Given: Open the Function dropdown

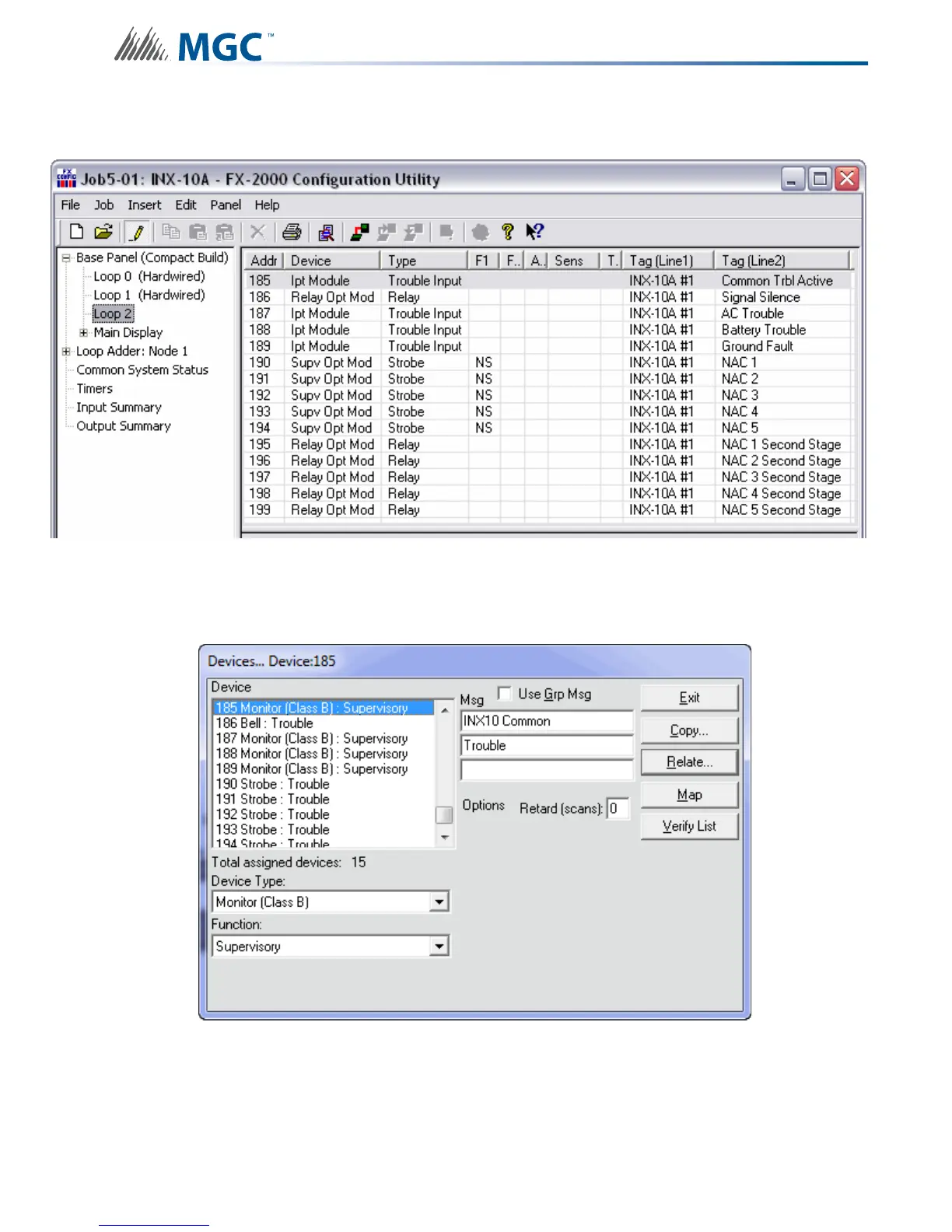Looking at the screenshot, I should point(439,946).
